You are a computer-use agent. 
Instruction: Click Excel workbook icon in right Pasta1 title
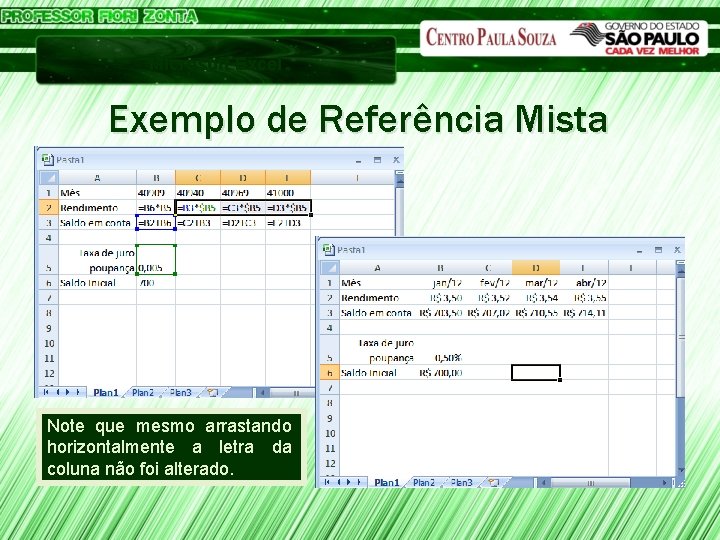[x=328, y=249]
